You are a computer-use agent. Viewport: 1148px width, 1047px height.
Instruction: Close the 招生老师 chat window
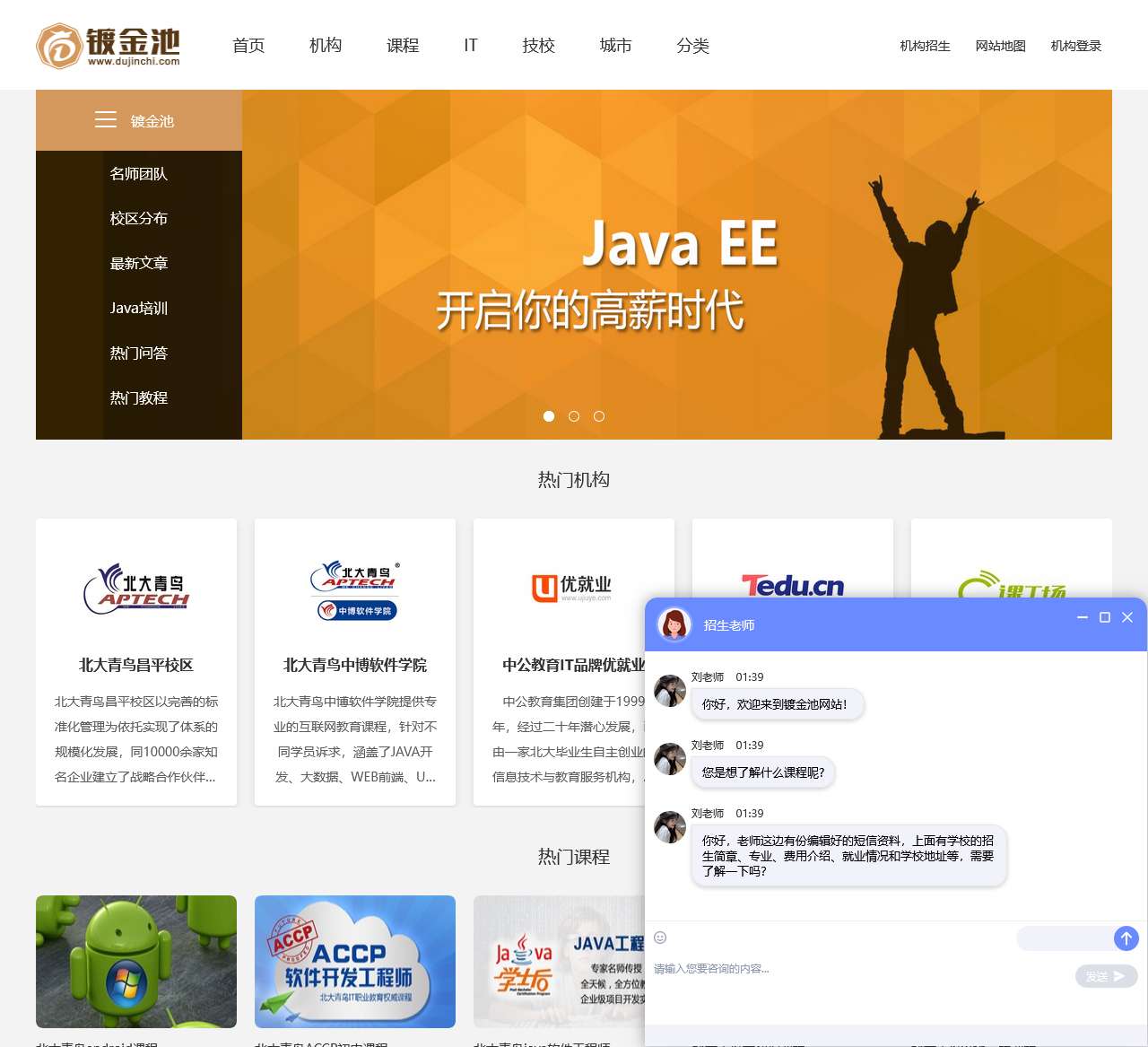tap(1127, 617)
